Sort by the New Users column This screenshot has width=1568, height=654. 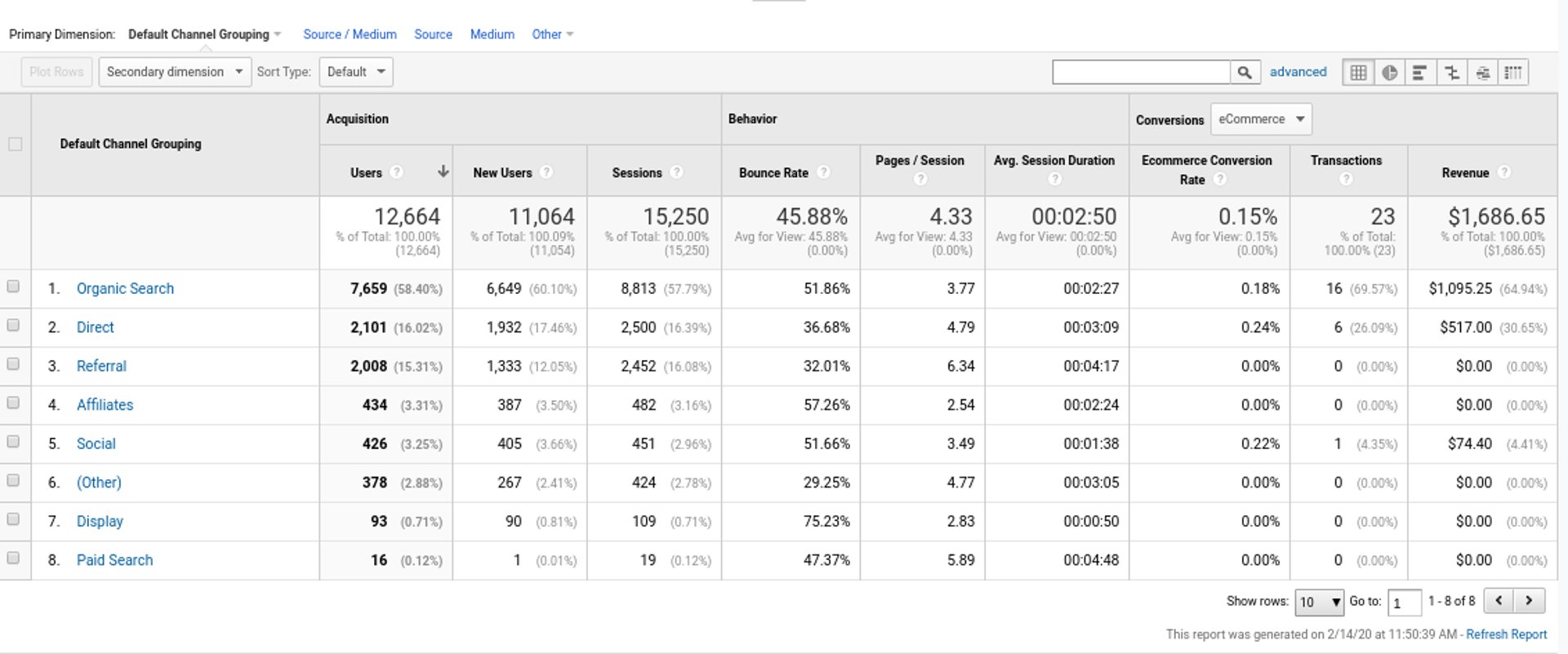[x=502, y=173]
